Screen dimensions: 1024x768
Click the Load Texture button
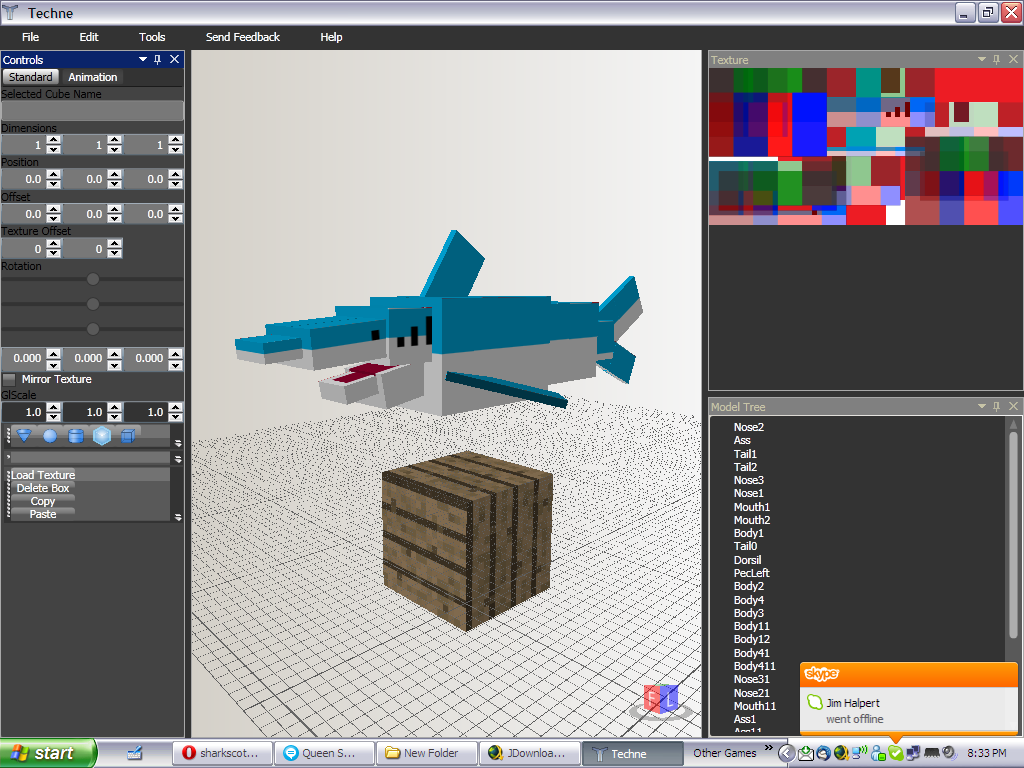44,475
